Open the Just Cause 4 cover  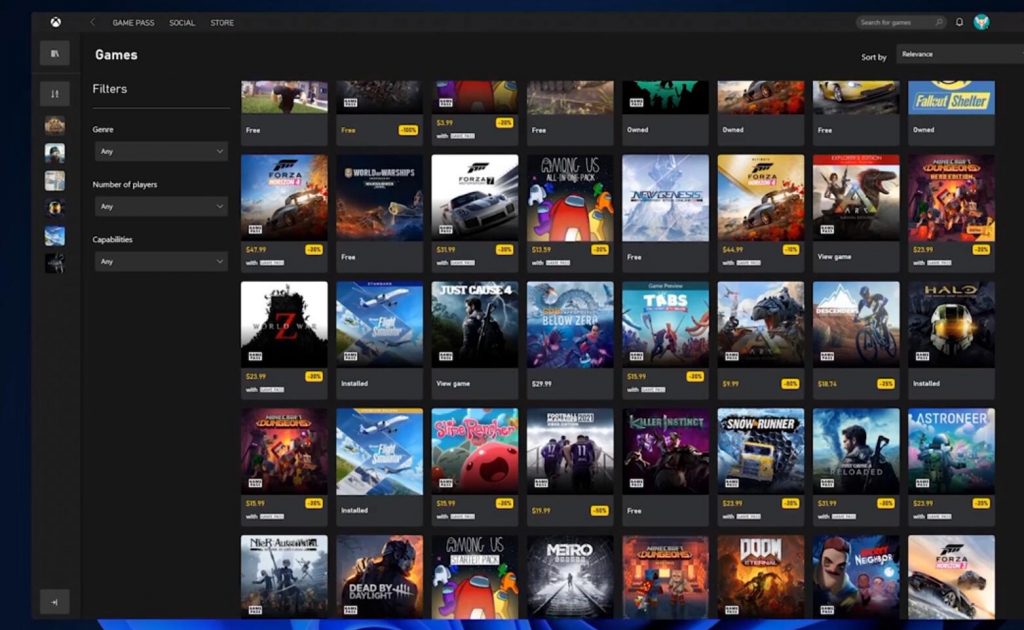point(475,324)
